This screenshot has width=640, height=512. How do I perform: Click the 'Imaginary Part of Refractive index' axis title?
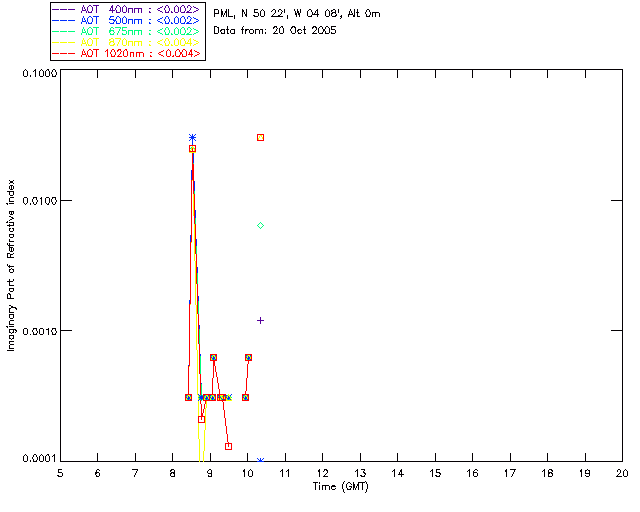tap(11, 265)
